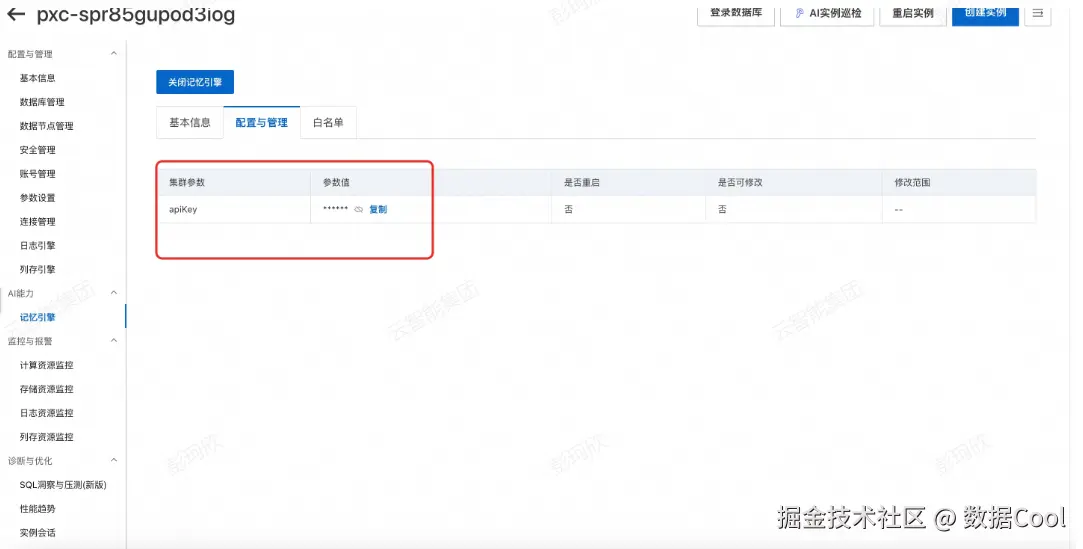Open 数据库管理 in the sidebar
1083x549 pixels.
point(42,102)
